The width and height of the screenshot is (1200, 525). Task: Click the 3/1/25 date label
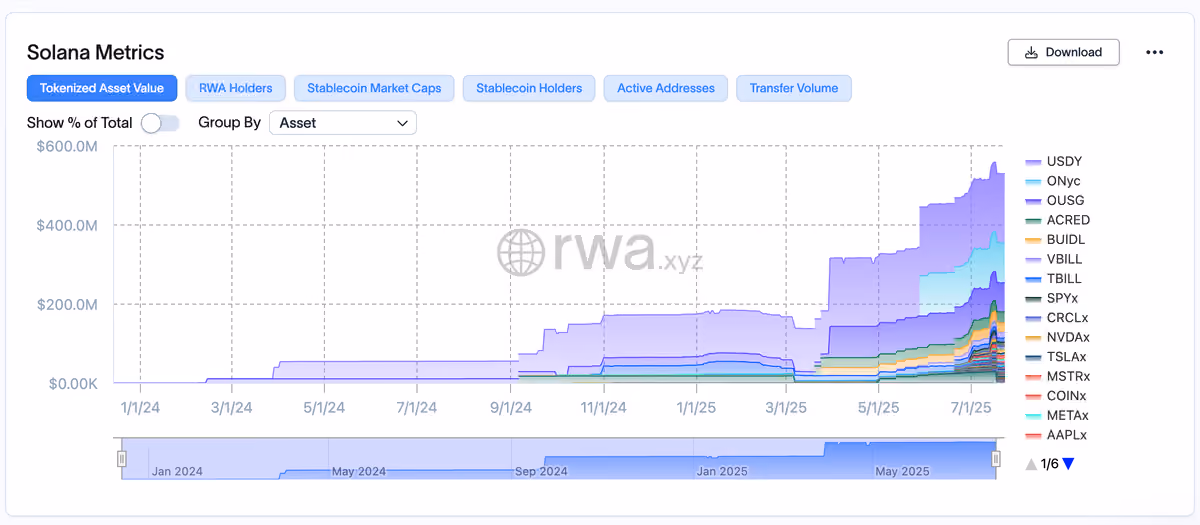tap(786, 408)
